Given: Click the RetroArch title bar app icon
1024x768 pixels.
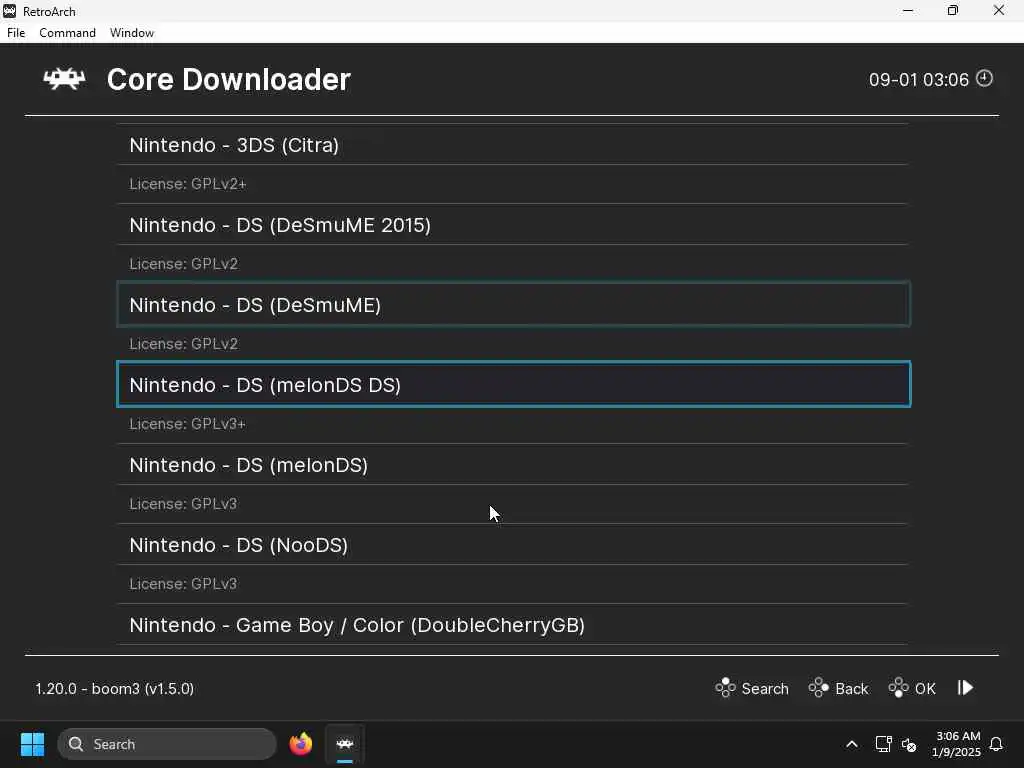Looking at the screenshot, I should pos(10,10).
